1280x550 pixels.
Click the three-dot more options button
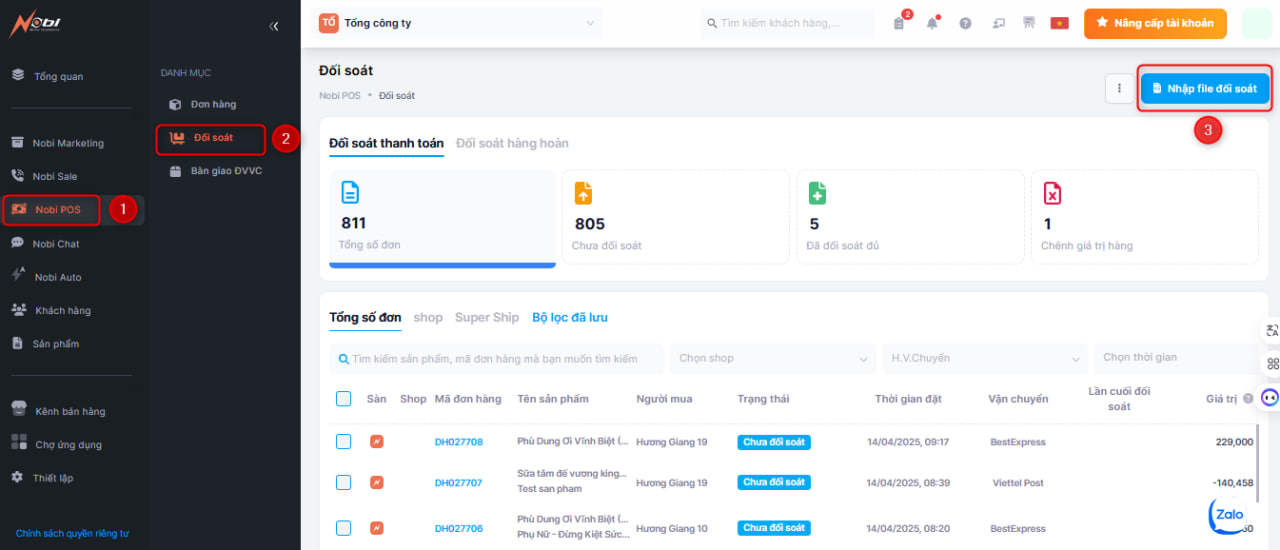(1119, 89)
